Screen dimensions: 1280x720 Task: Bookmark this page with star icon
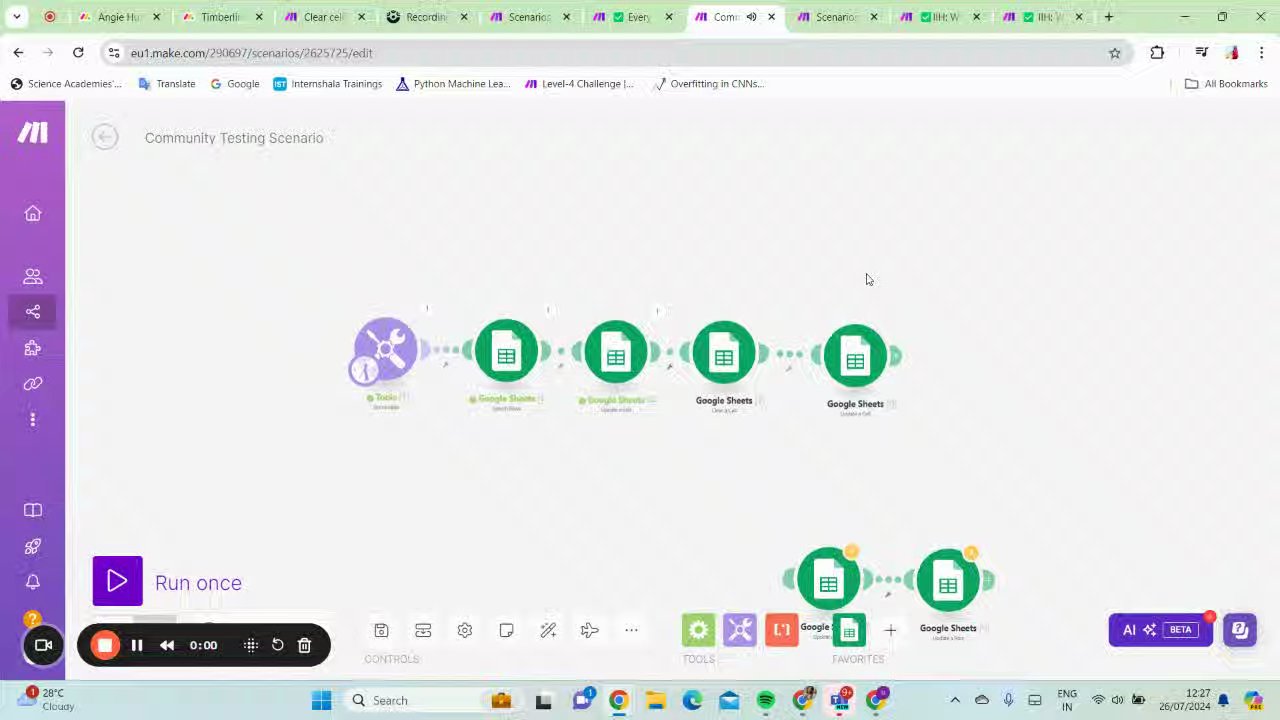tap(1115, 53)
